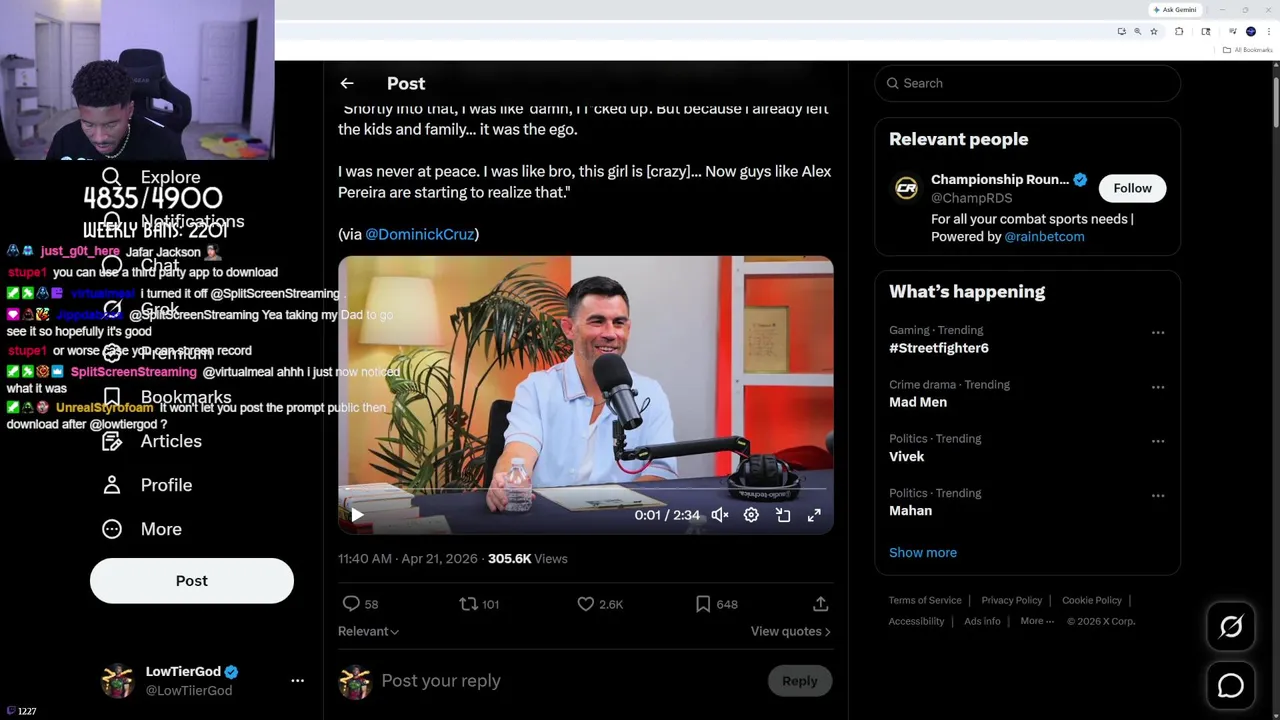This screenshot has height=720, width=1280.
Task: Open the Mad Men trending topic
Action: [x=918, y=402]
